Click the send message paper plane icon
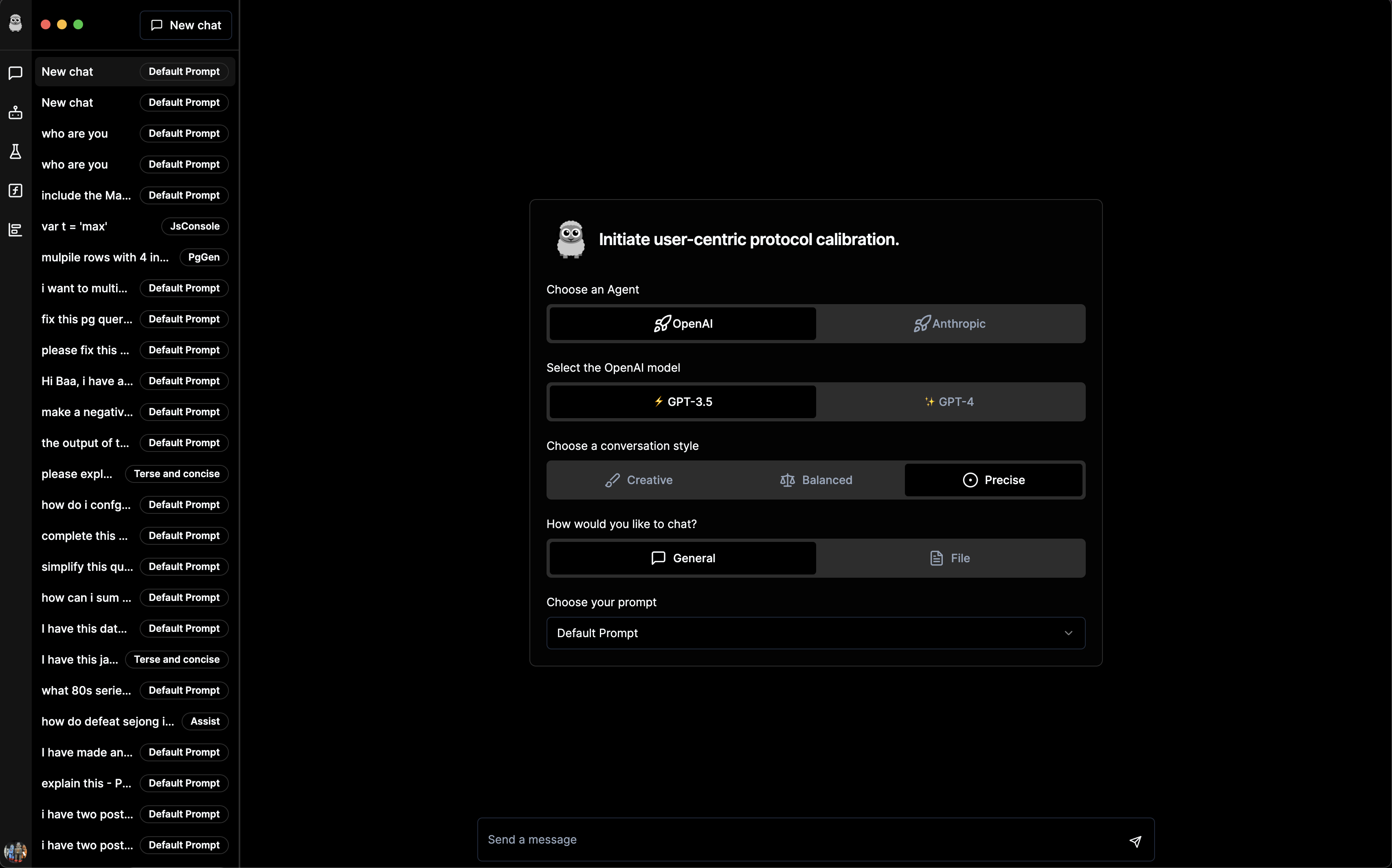The width and height of the screenshot is (1392, 868). tap(1135, 841)
